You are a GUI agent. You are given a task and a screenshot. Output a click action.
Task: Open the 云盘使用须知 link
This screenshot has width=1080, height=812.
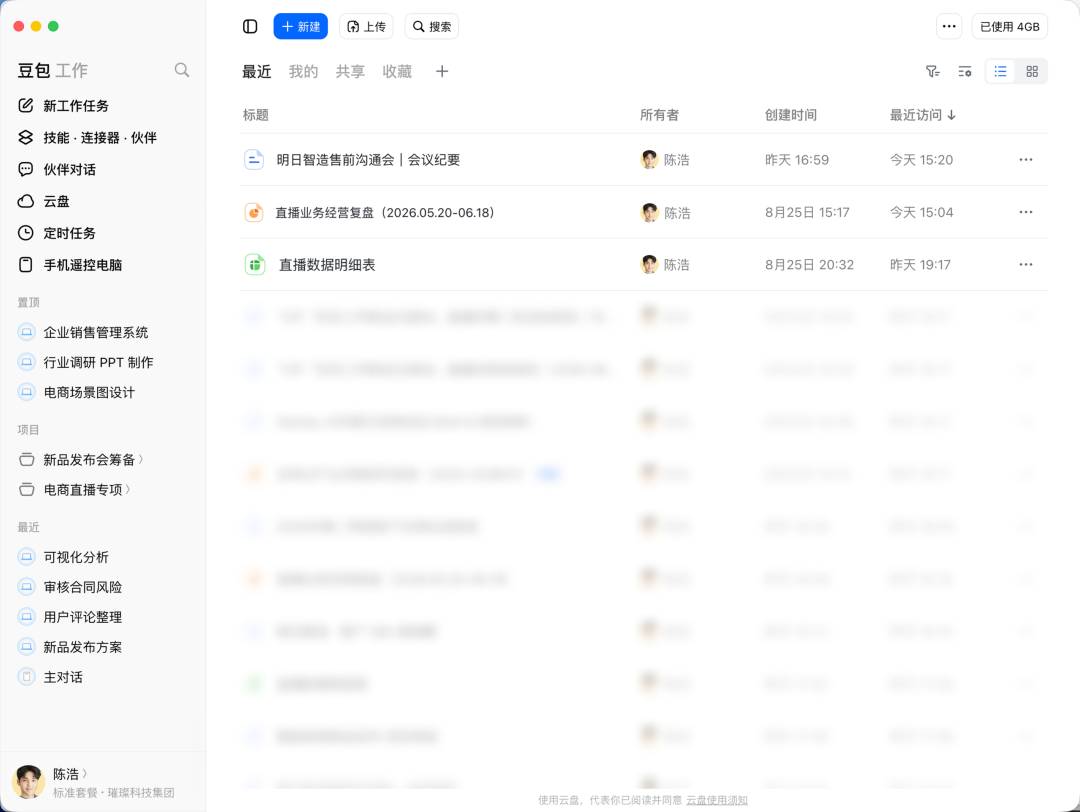[x=716, y=800]
